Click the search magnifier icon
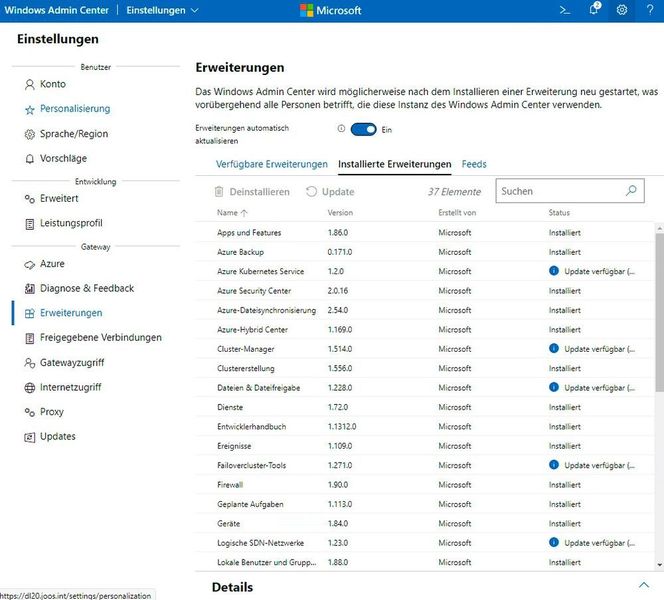This screenshot has width=664, height=600. click(x=631, y=191)
